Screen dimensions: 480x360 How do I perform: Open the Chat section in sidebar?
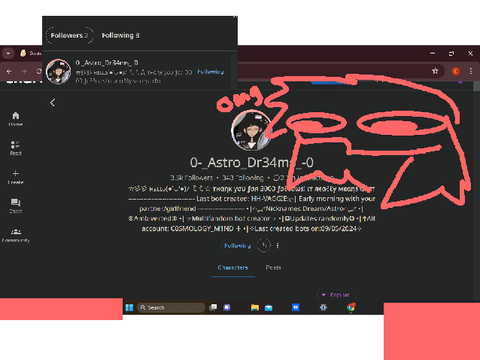click(15, 206)
